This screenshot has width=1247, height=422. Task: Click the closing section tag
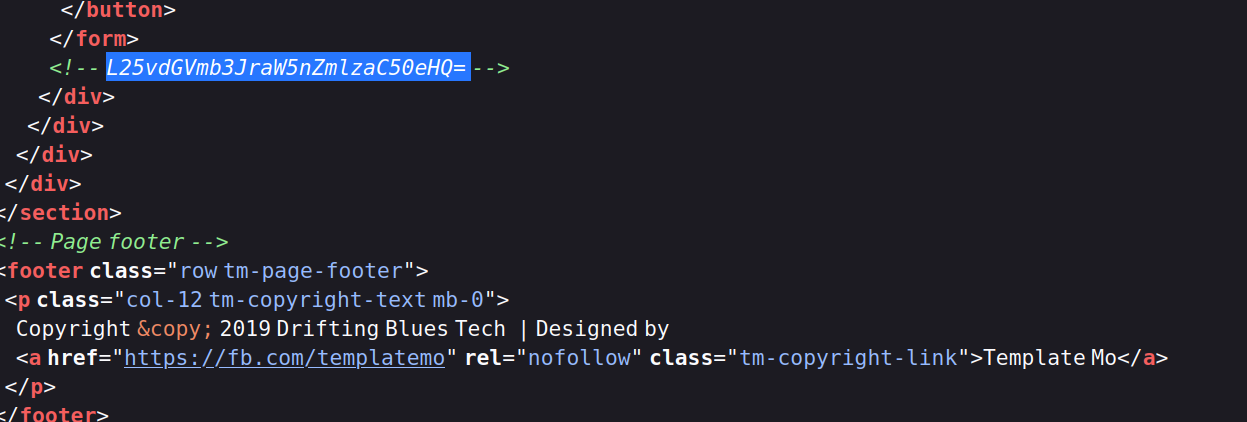60,213
